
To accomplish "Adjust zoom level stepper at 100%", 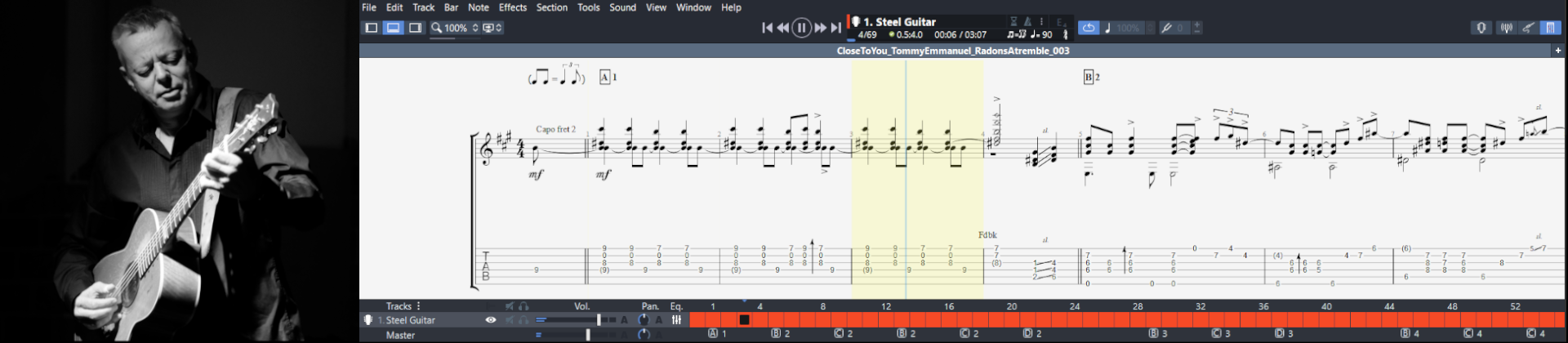I will [x=475, y=28].
